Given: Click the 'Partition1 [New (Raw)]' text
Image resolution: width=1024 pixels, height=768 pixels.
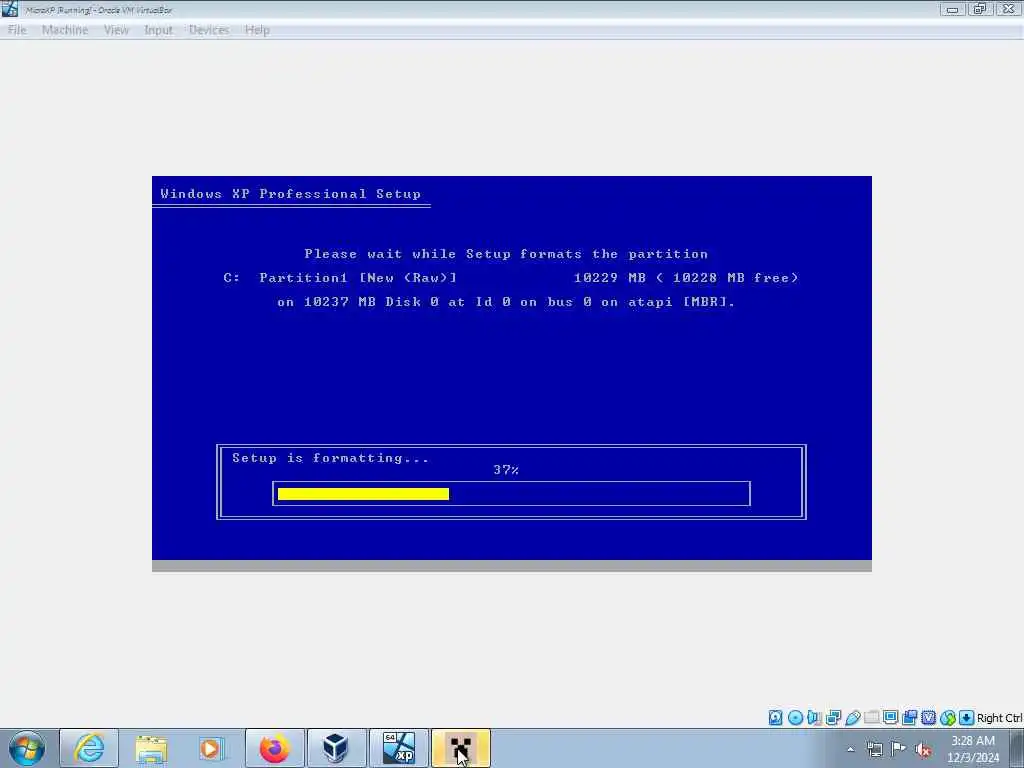Looking at the screenshot, I should pos(358,278).
